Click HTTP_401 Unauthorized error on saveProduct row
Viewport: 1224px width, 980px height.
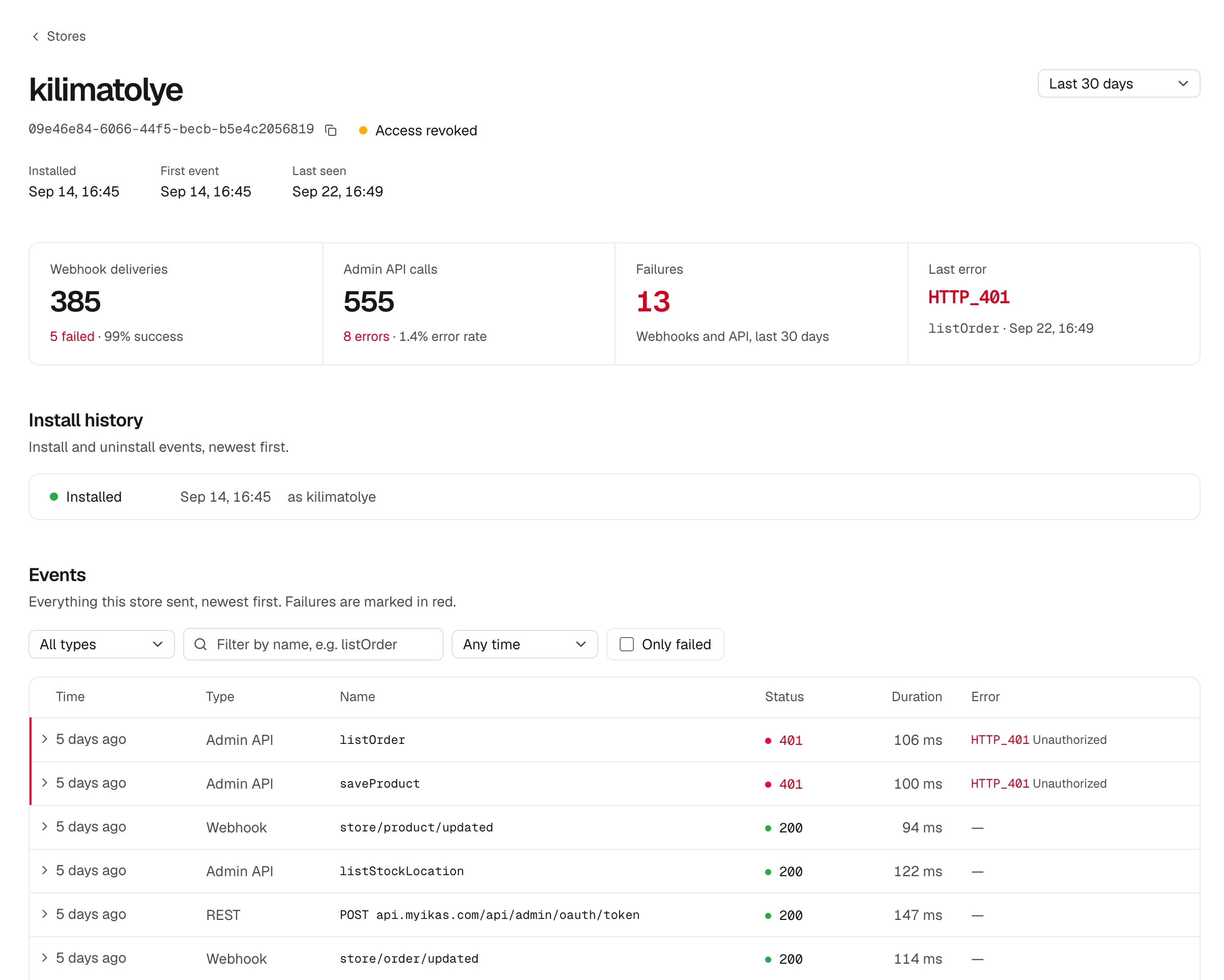coord(1038,783)
